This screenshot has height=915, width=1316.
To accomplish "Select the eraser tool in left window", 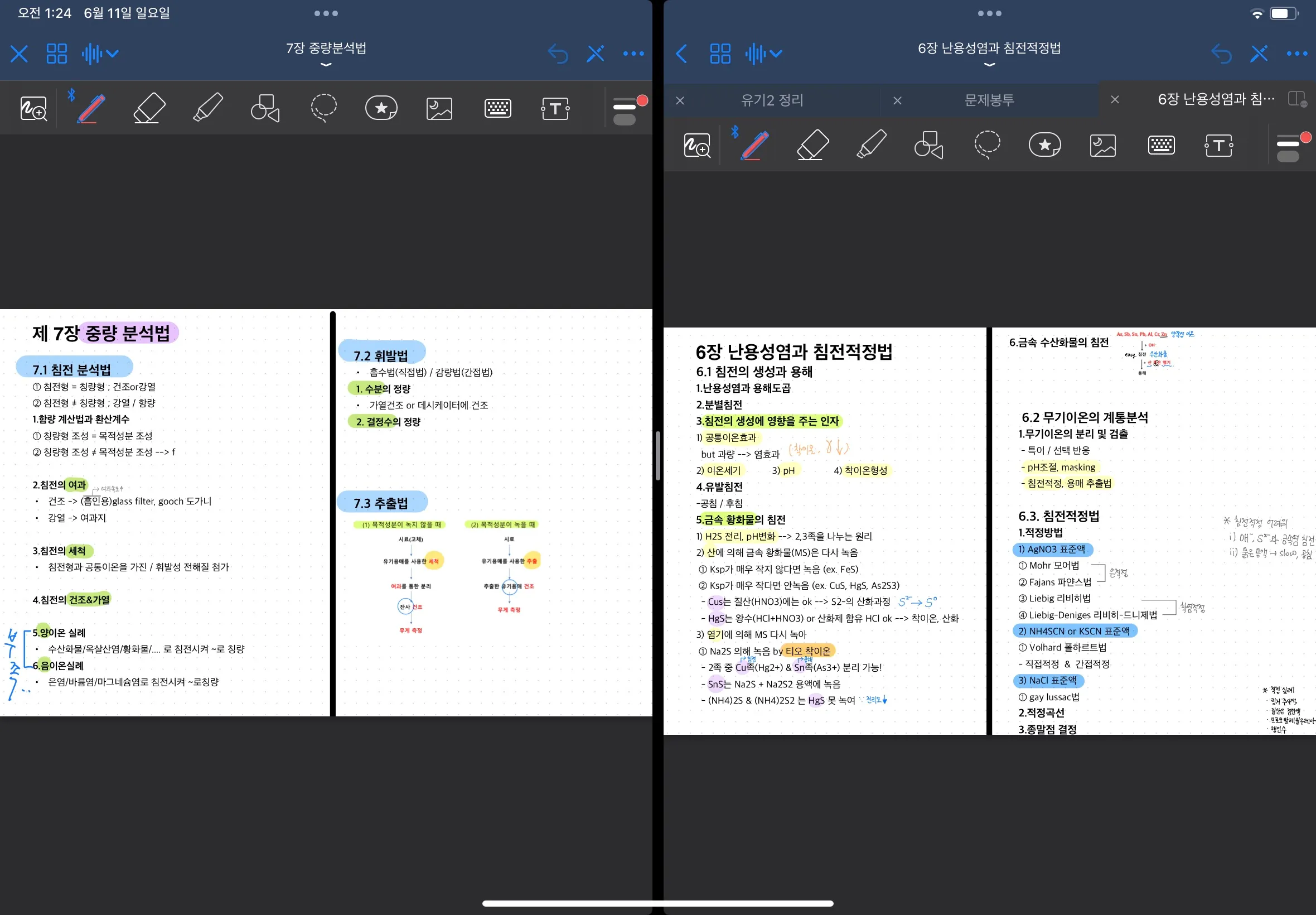I will click(x=149, y=108).
